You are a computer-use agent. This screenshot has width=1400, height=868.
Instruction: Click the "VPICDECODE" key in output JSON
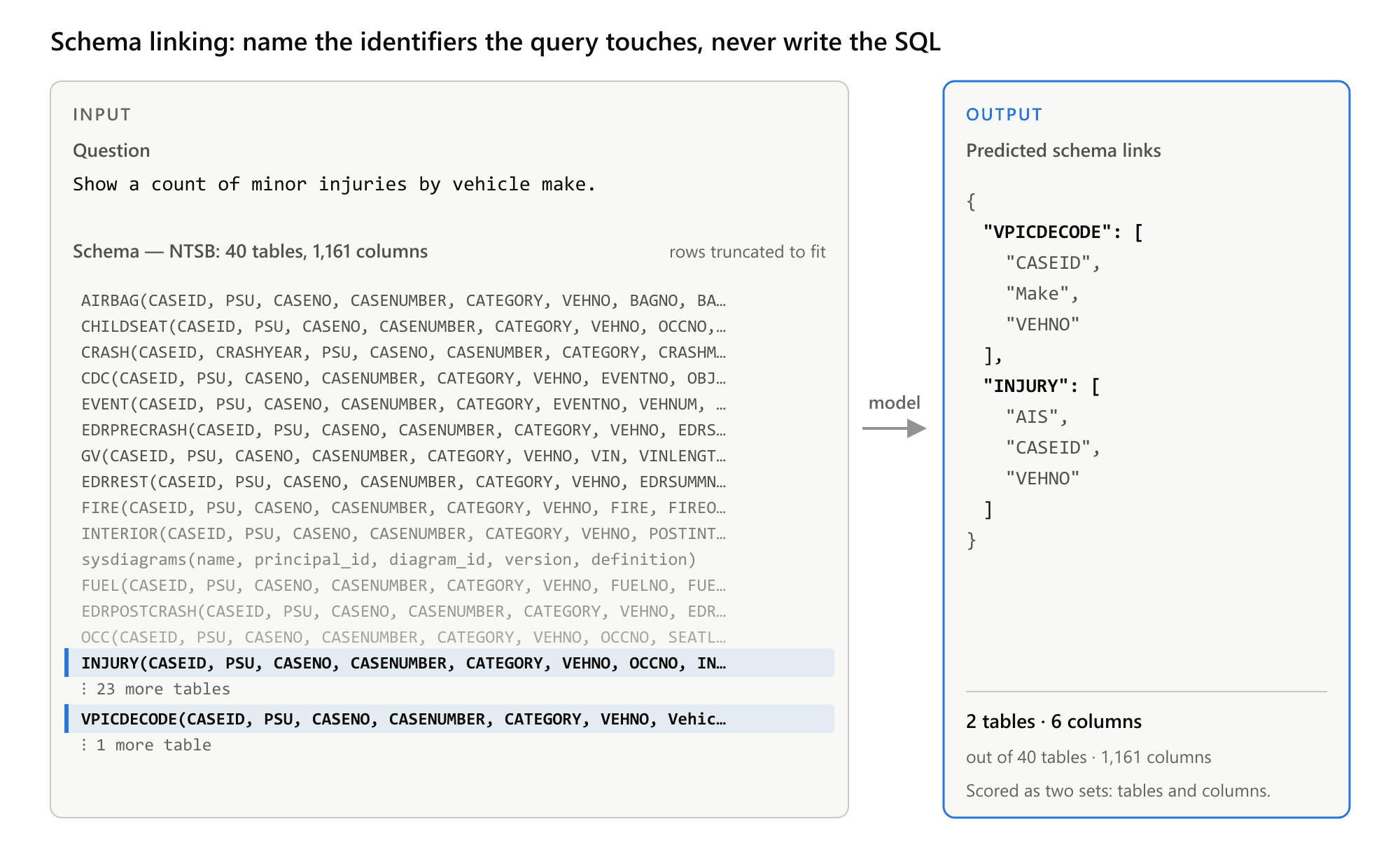click(x=1047, y=232)
